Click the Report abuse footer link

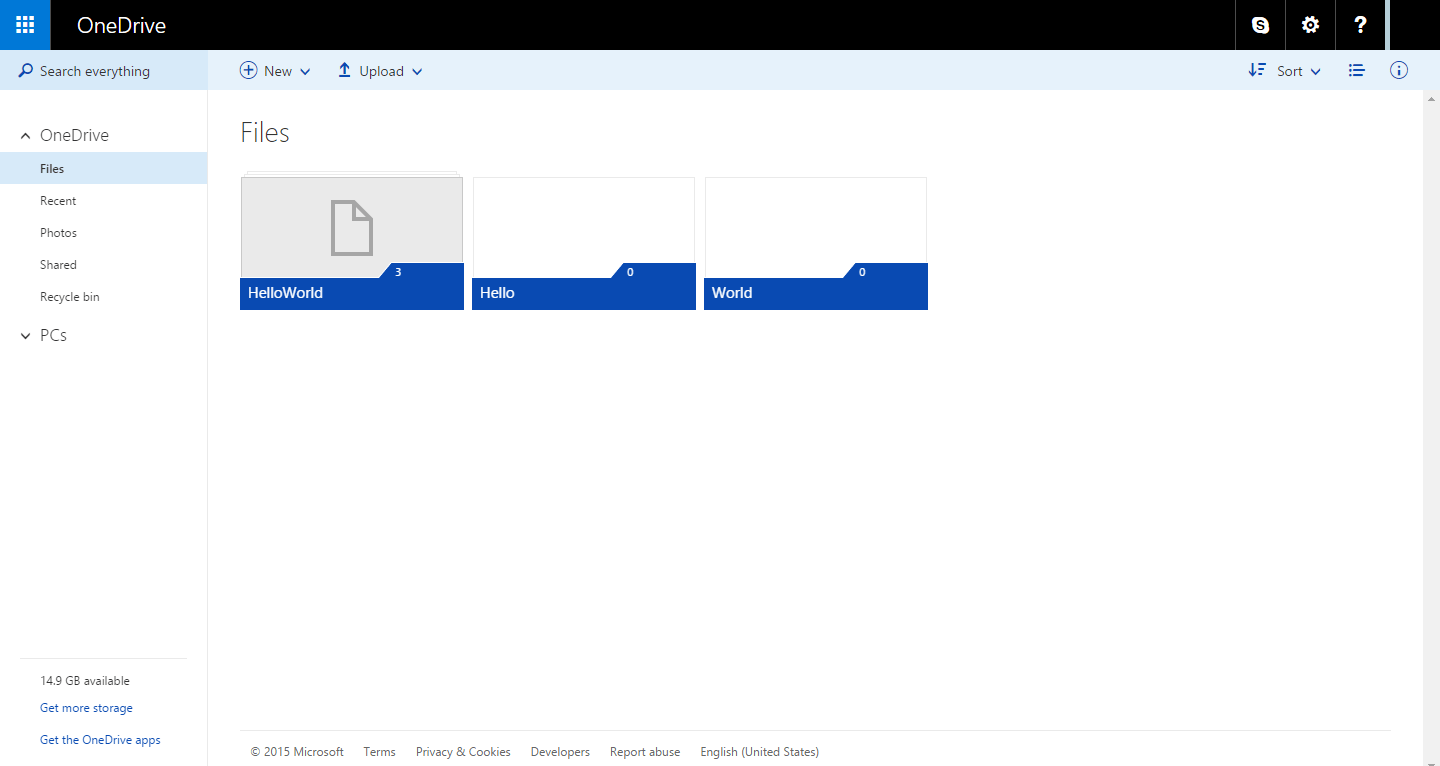[x=645, y=752]
